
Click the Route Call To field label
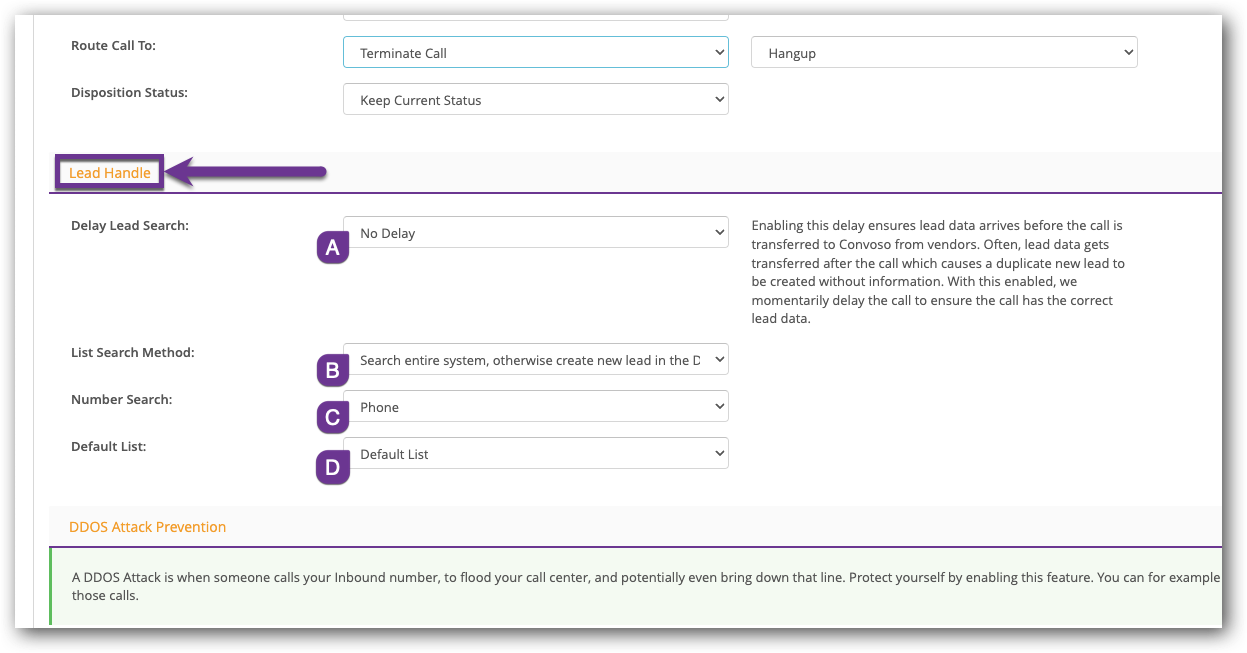click(113, 46)
